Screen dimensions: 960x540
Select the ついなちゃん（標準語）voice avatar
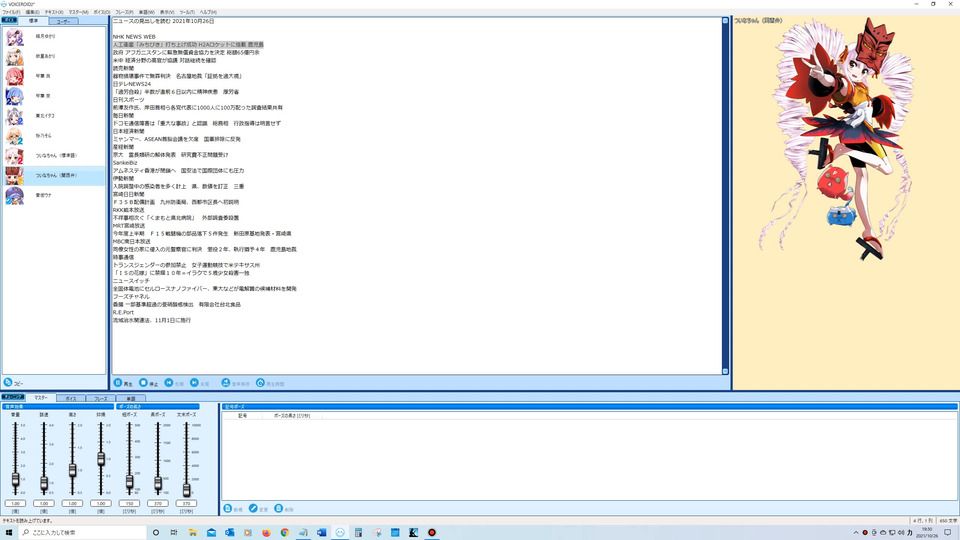15,156
